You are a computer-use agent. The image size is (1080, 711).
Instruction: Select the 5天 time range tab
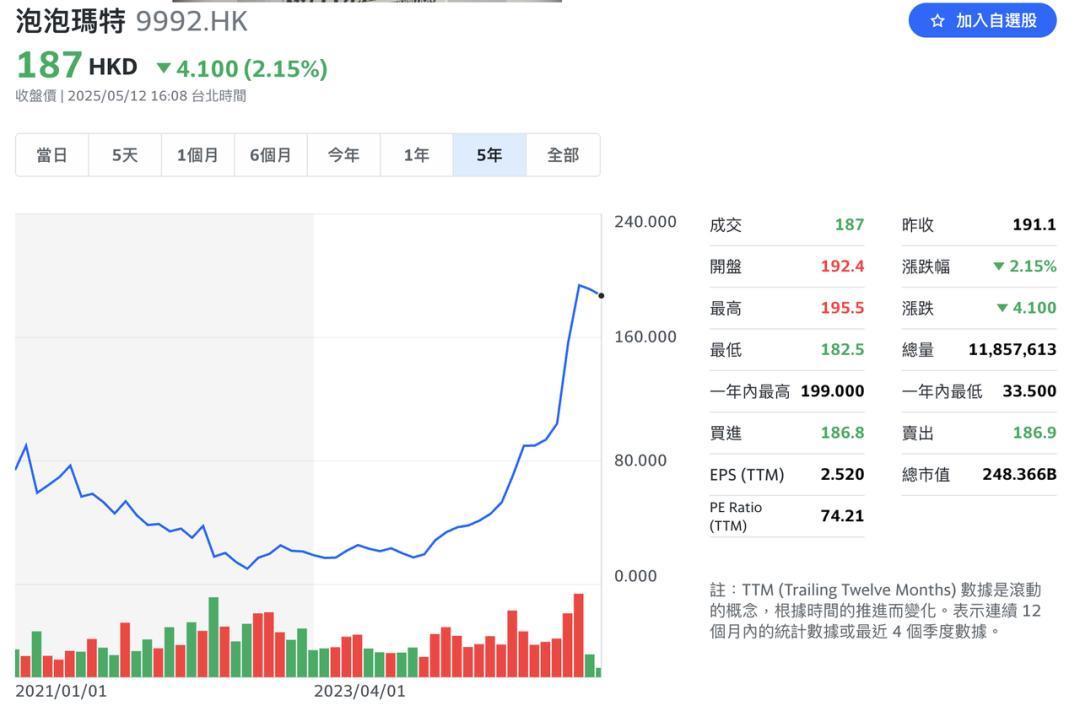[125, 155]
